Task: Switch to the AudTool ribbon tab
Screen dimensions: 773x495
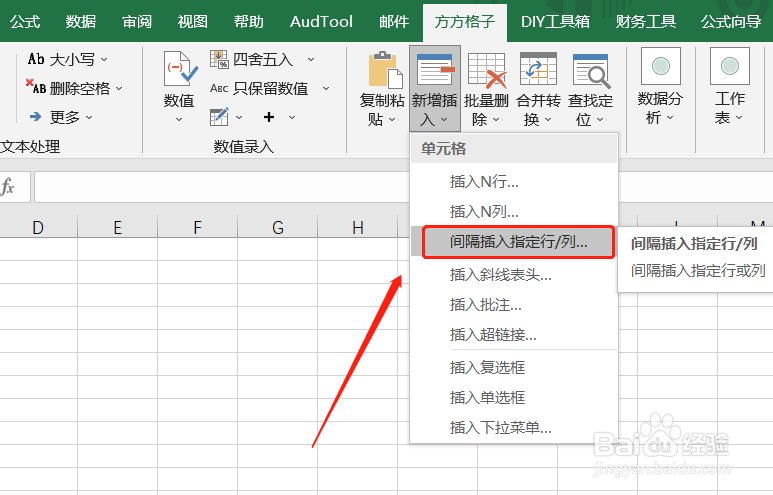Action: pos(321,22)
